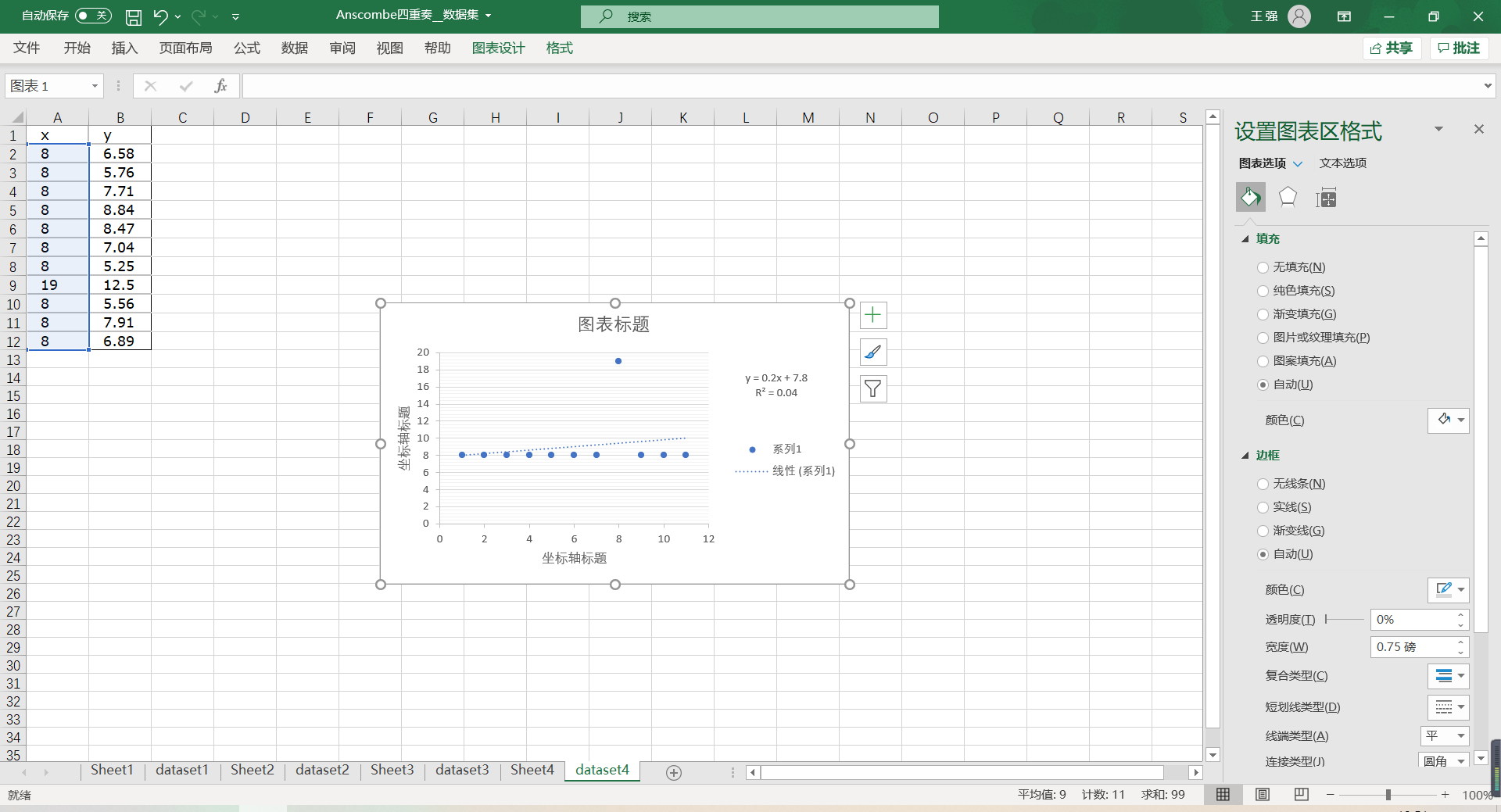This screenshot has height=812, width=1501.
Task: Select 图片或纹理填充(P) radio button
Action: (x=1263, y=338)
